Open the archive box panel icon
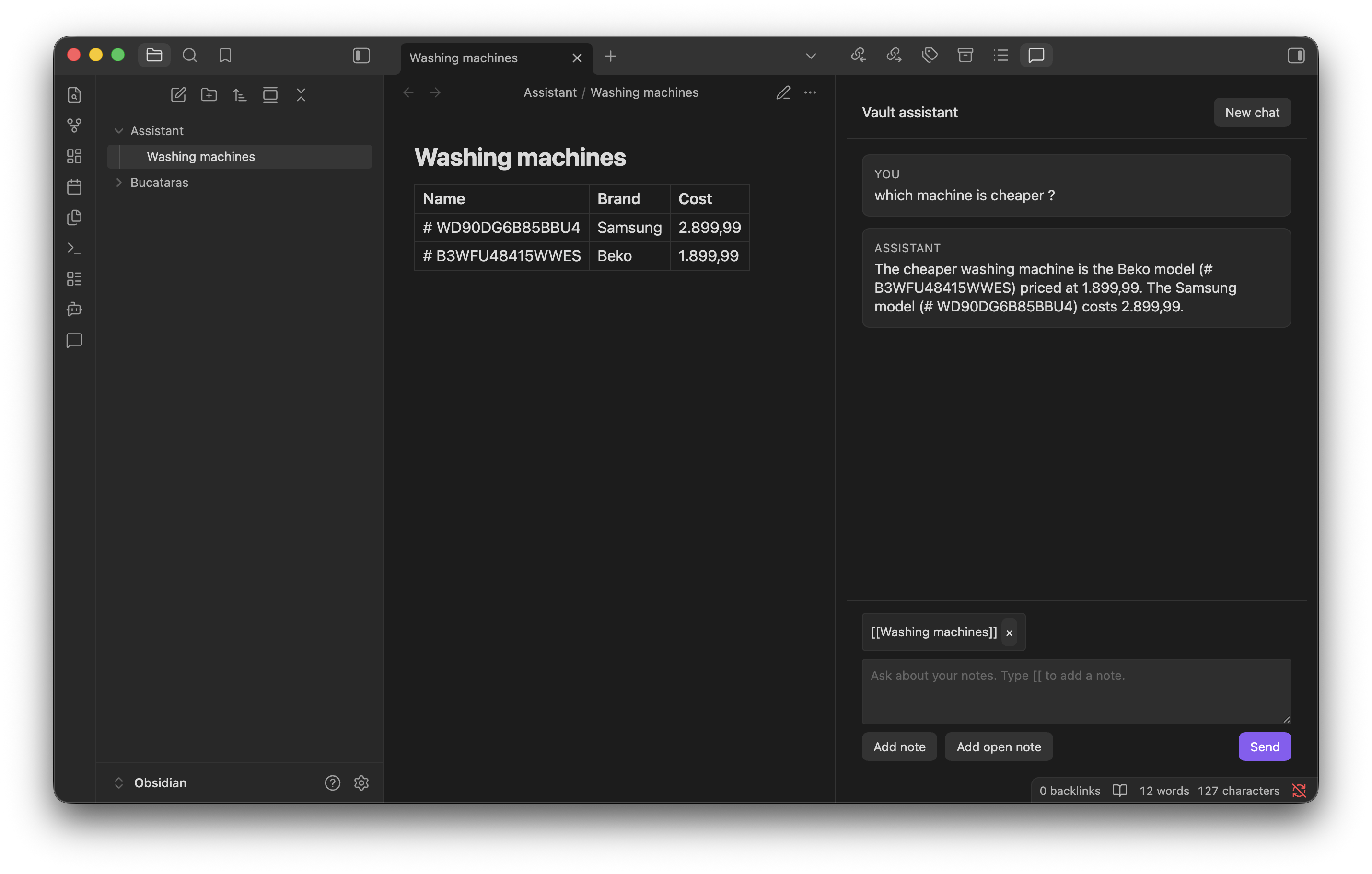1372x874 pixels. coord(965,55)
